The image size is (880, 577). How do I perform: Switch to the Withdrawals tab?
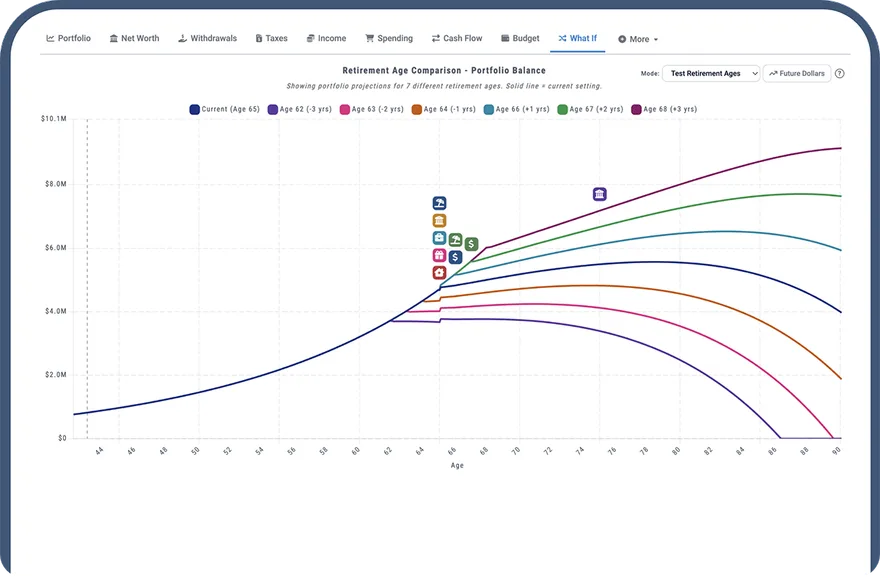click(x=208, y=38)
